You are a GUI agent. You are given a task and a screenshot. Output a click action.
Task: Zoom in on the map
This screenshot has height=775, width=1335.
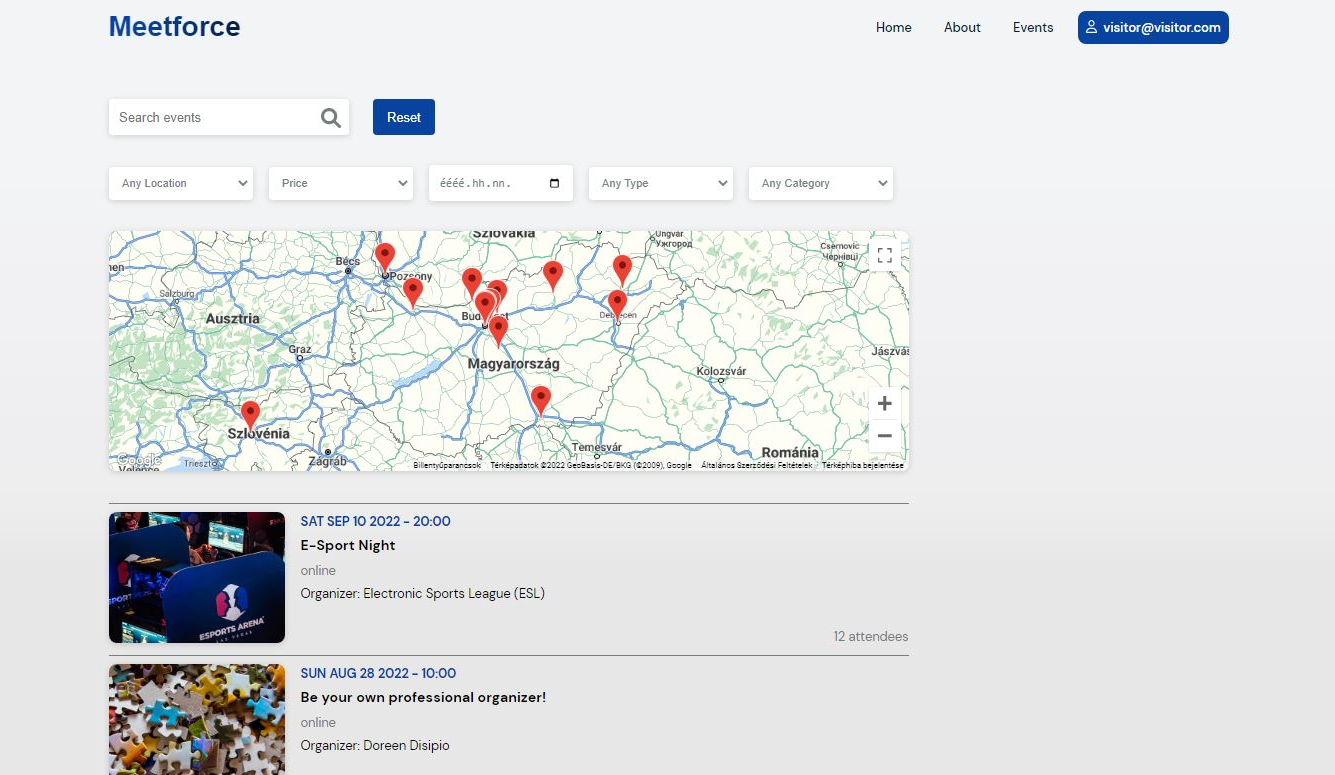pos(884,404)
